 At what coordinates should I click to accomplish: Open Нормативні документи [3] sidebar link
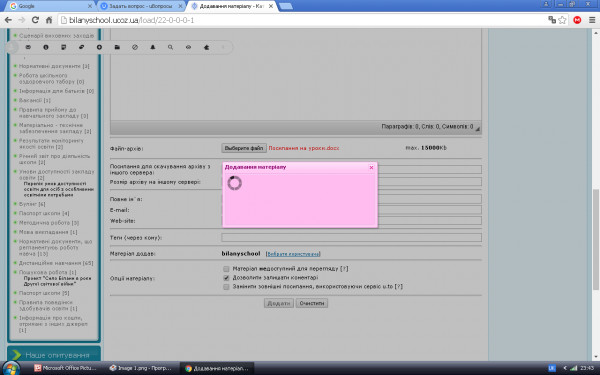pos(54,66)
